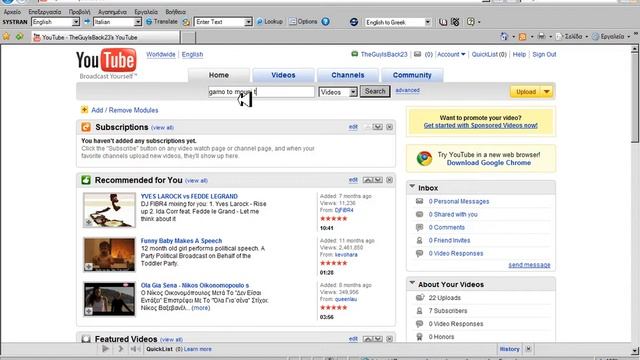Click the RSS feeds icon
This screenshot has height=360, width=640.
522,37
